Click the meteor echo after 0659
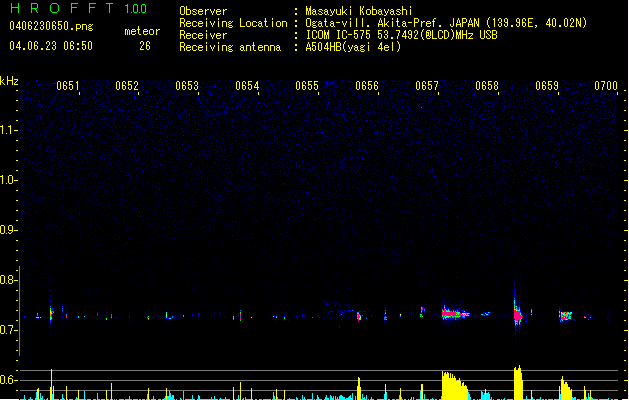 [x=566, y=315]
